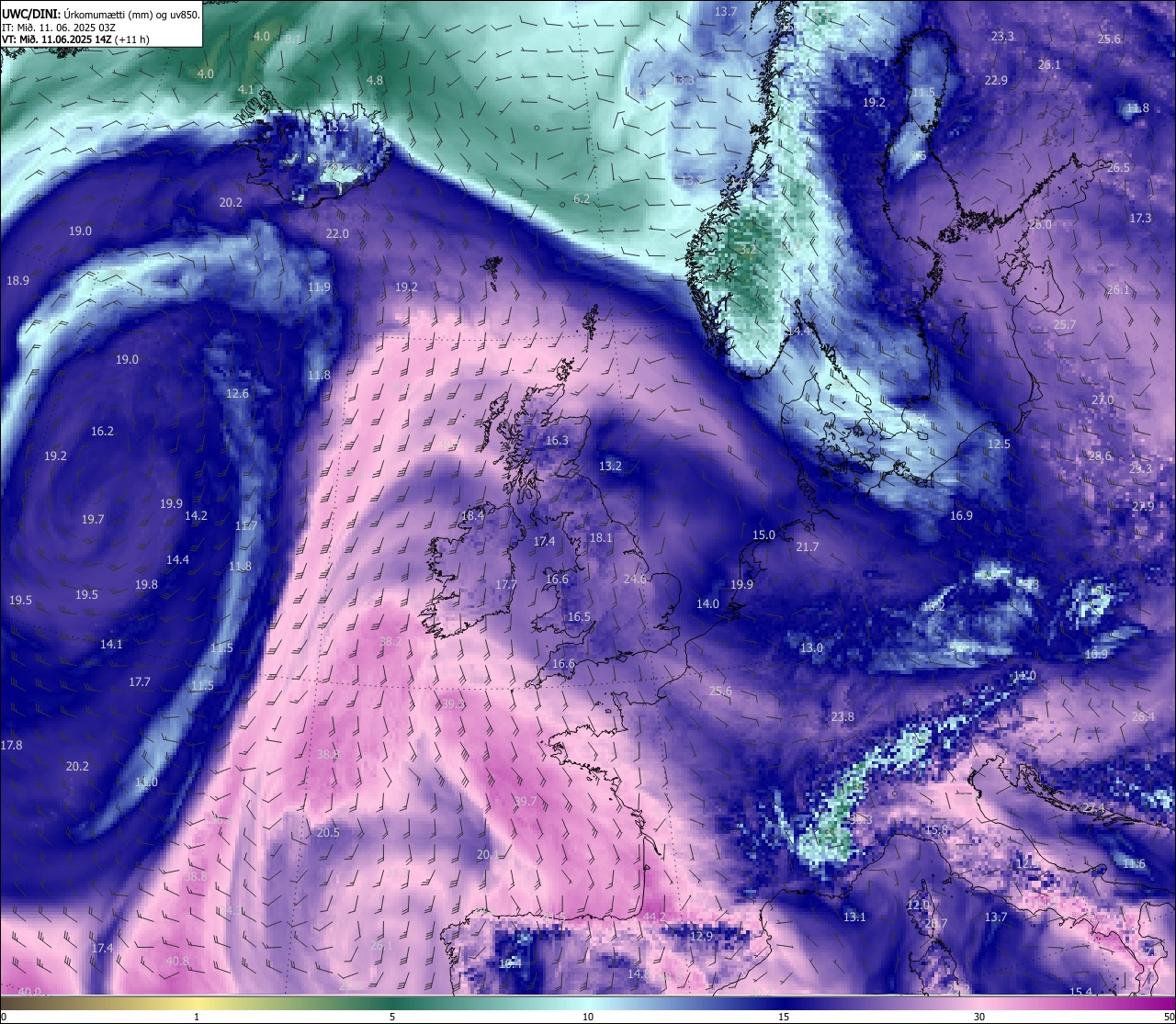The height and width of the screenshot is (1024, 1176).
Task: Click the 18.9 value at left edge
Action: (x=17, y=281)
